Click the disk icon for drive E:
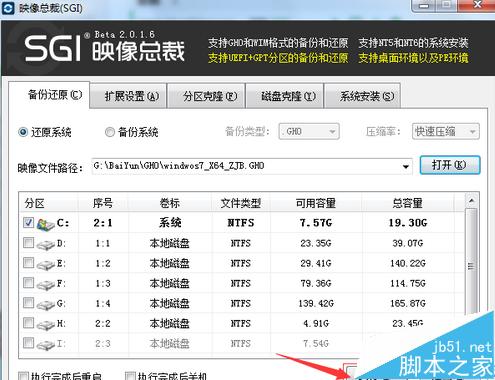This screenshot has width=495, height=380. [46, 265]
